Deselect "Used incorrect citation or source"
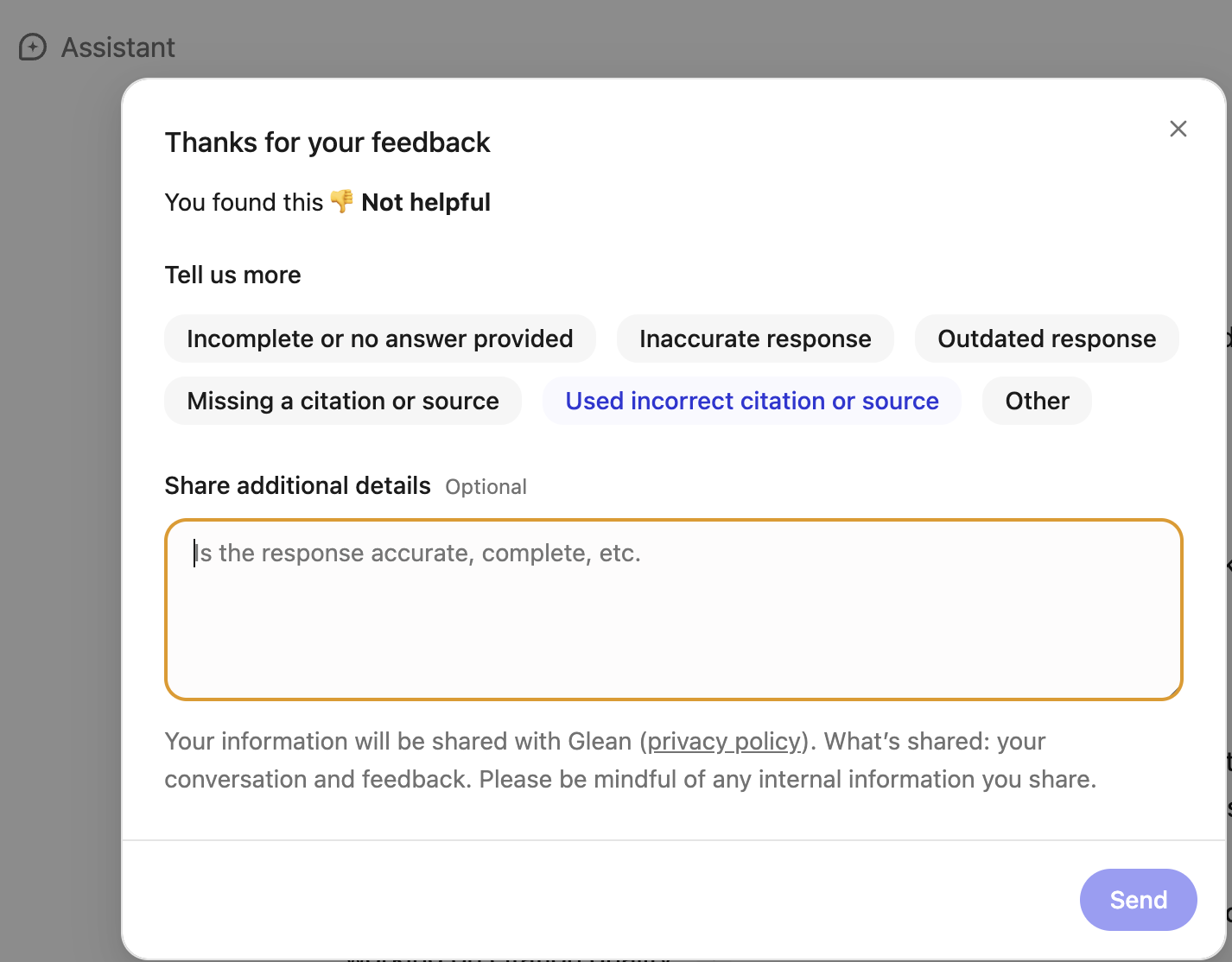The width and height of the screenshot is (1232, 962). coord(752,401)
